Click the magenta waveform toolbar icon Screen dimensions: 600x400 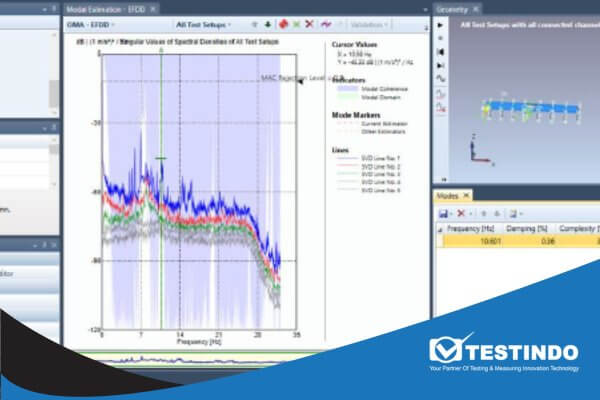(x=326, y=25)
